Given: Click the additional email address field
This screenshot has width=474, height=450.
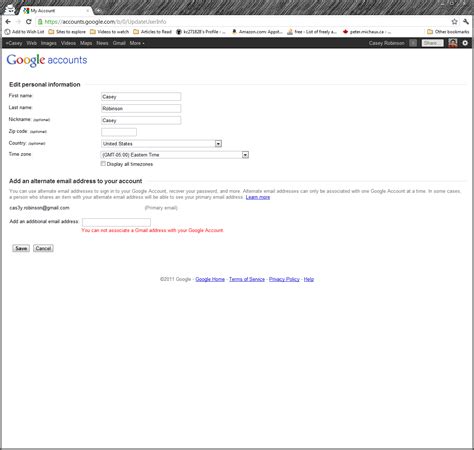Looking at the screenshot, I should (x=116, y=222).
